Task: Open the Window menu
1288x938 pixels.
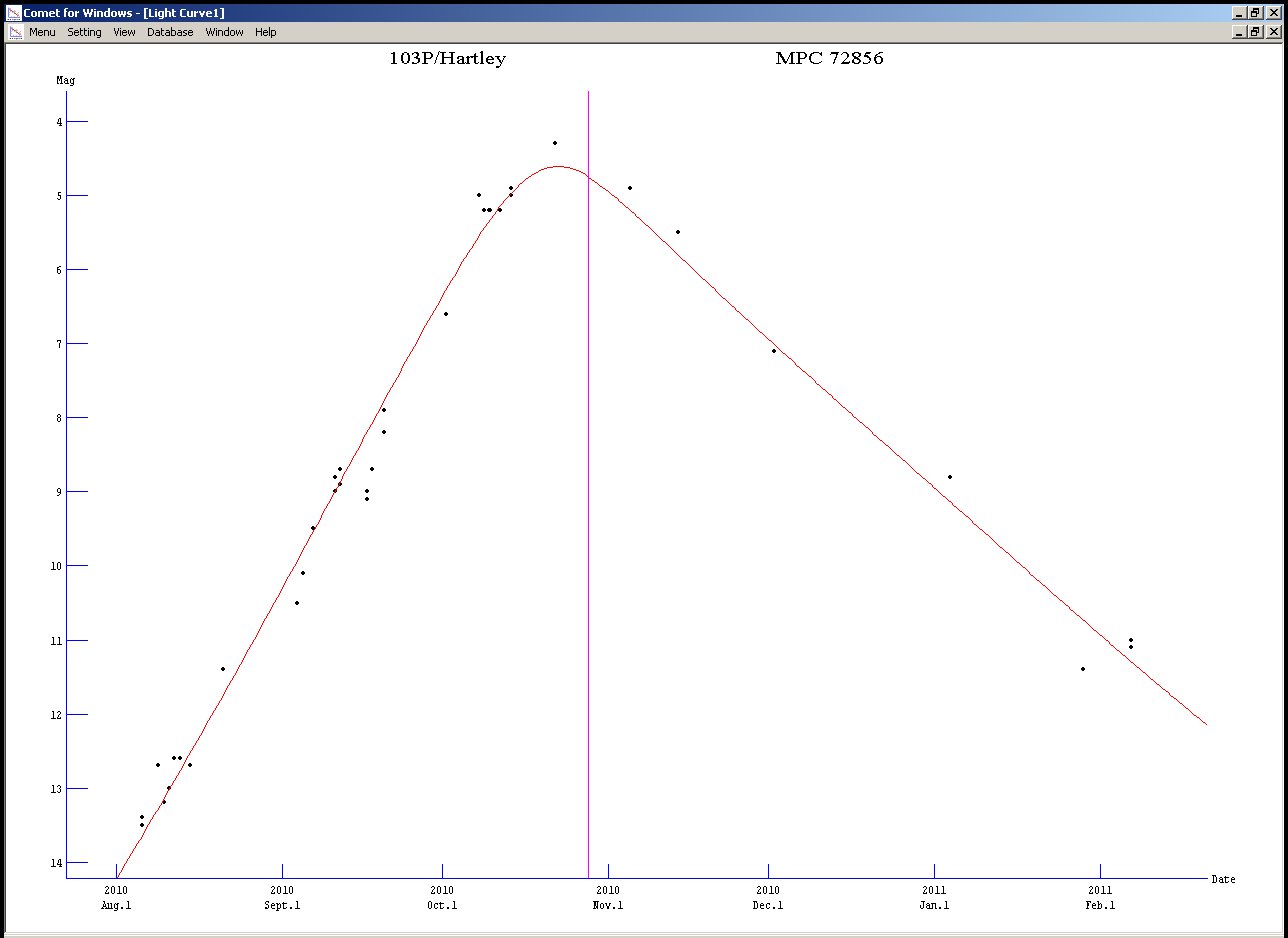Action: (224, 32)
